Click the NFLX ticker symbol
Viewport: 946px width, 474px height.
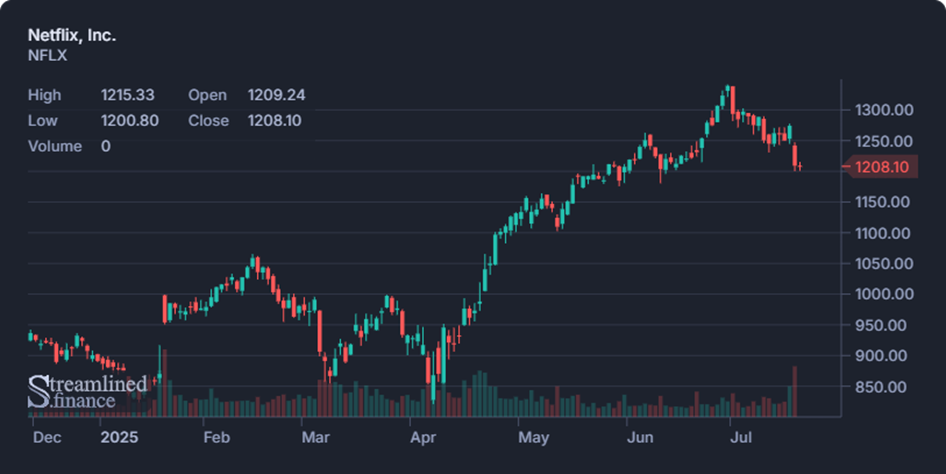coord(48,55)
